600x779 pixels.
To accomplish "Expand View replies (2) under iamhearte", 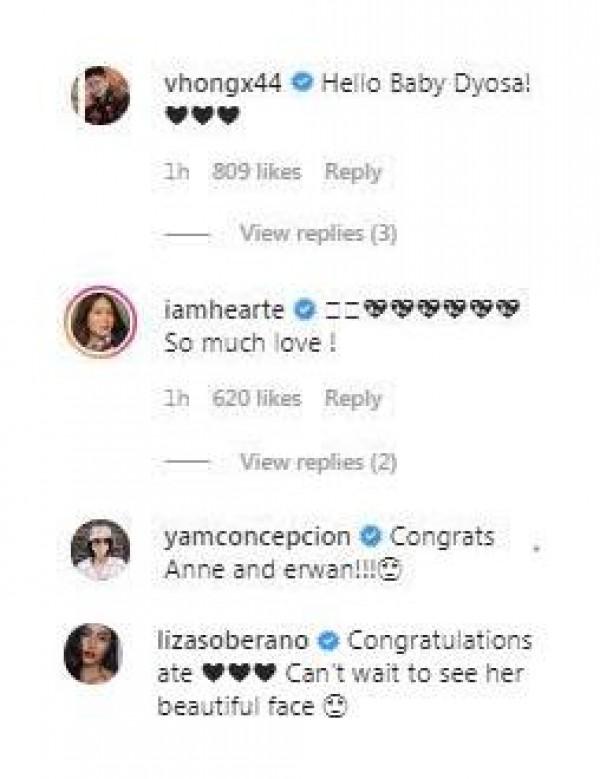I will tap(318, 462).
